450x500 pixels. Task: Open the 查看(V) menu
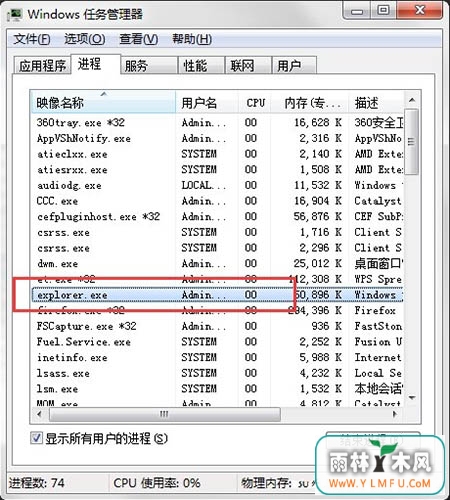[x=139, y=39]
